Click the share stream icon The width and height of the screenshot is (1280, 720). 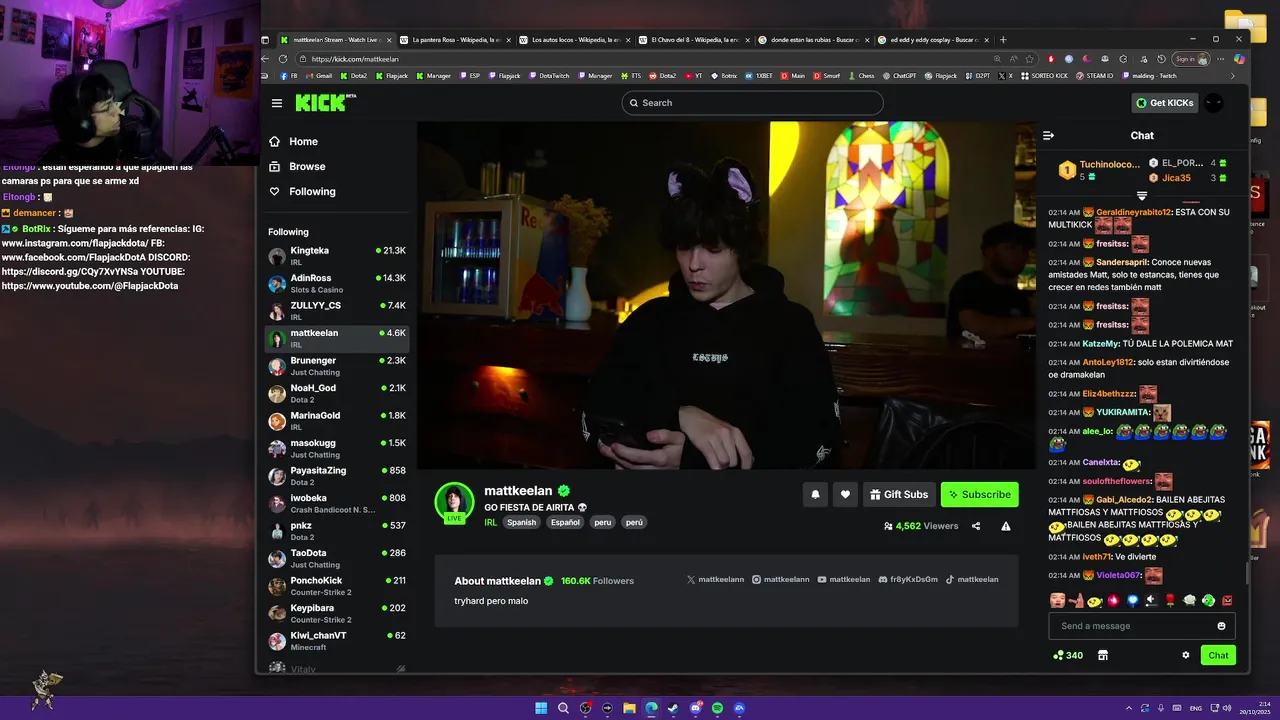[x=976, y=526]
